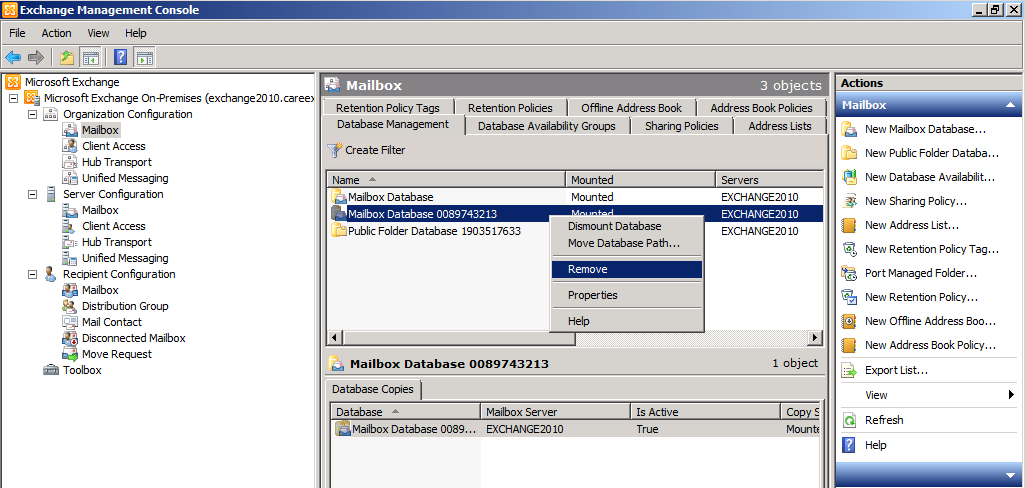Switch to the Sharing Policies tab

(682, 126)
